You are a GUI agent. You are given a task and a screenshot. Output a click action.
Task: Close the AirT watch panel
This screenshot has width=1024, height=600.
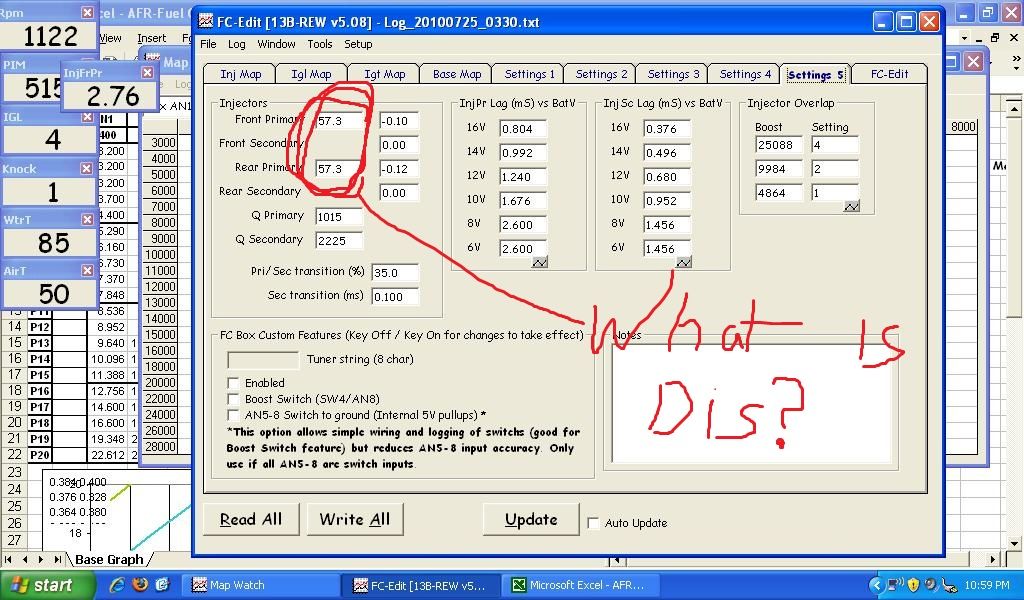pyautogui.click(x=88, y=270)
